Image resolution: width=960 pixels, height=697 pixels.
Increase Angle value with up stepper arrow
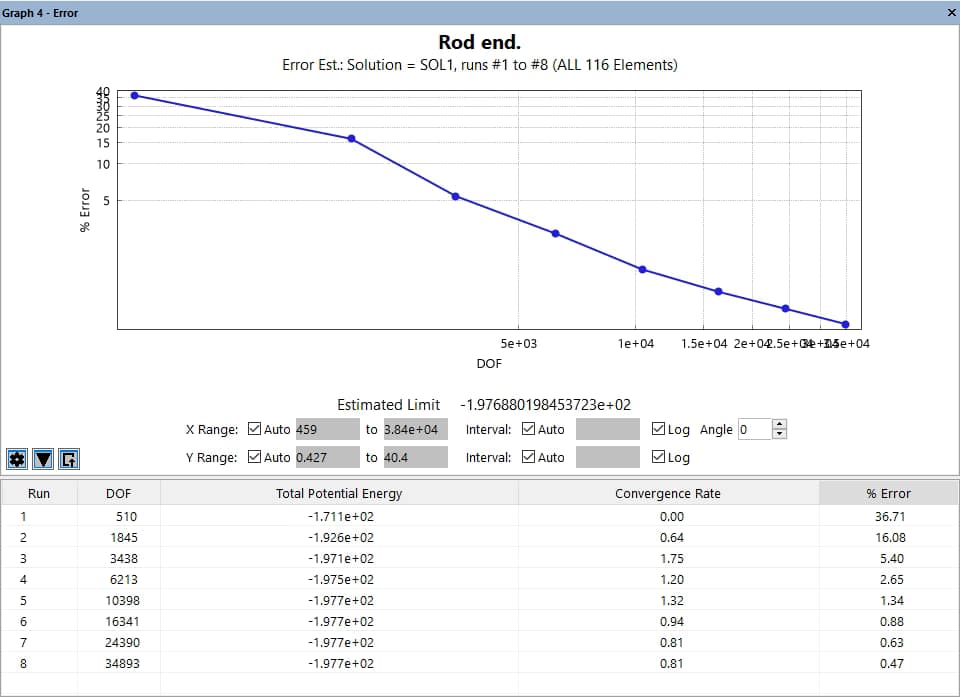pyautogui.click(x=780, y=425)
